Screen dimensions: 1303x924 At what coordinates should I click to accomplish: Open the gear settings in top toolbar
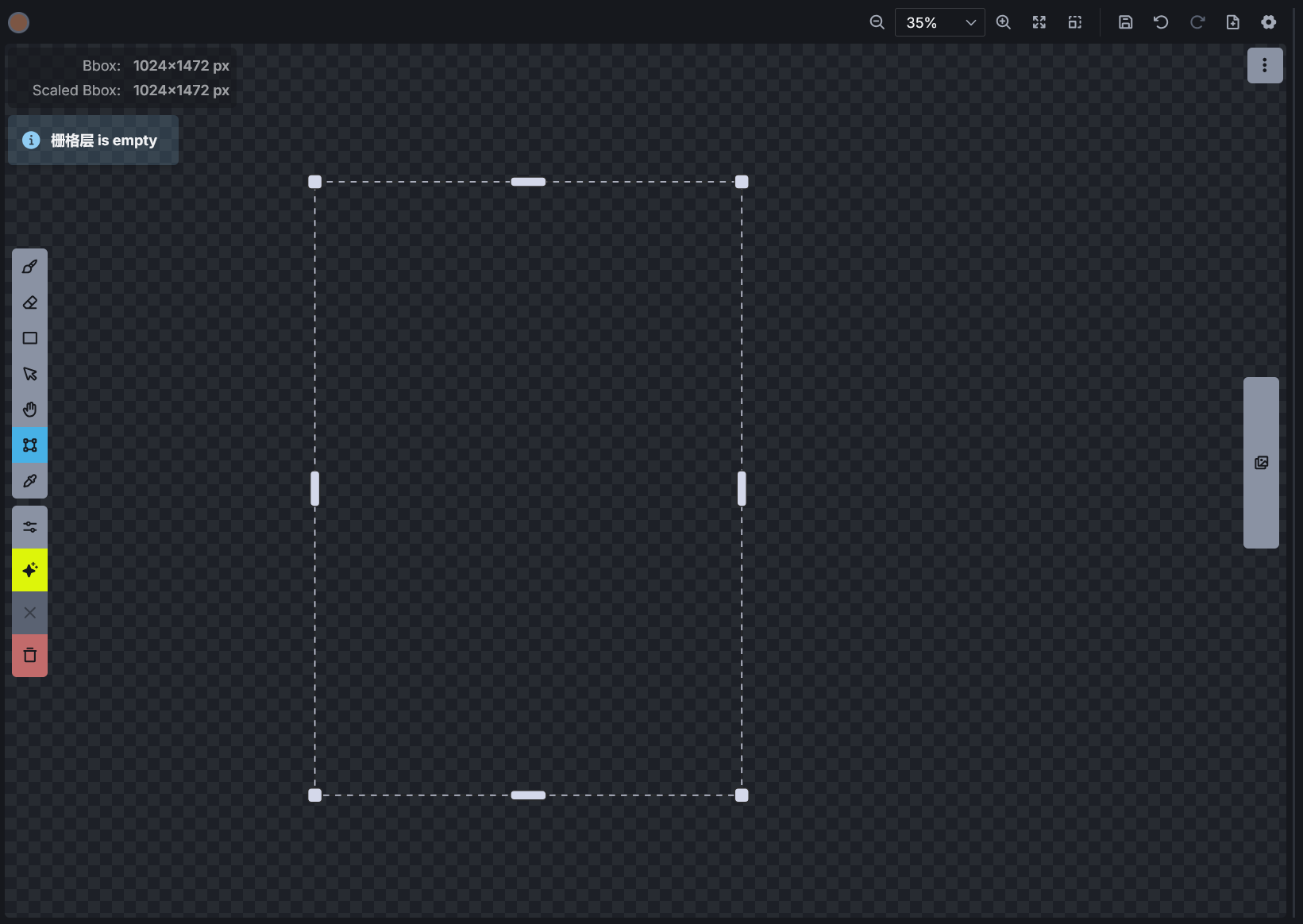[1269, 22]
